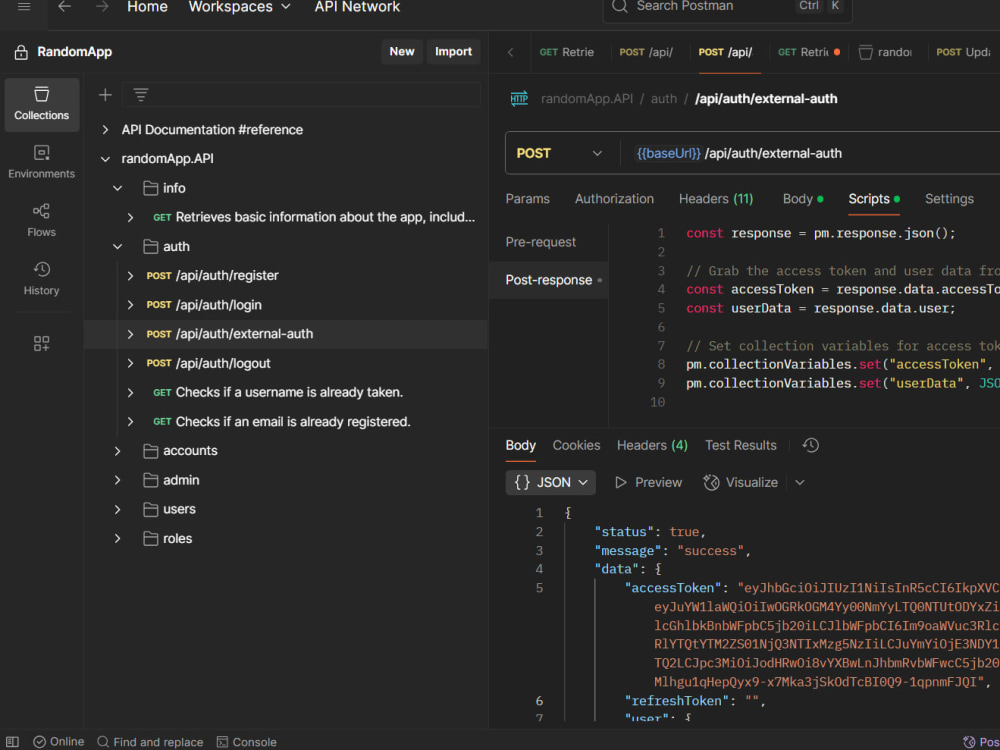1000x750 pixels.
Task: Select the POST /api/auth/login request
Action: (286, 305)
